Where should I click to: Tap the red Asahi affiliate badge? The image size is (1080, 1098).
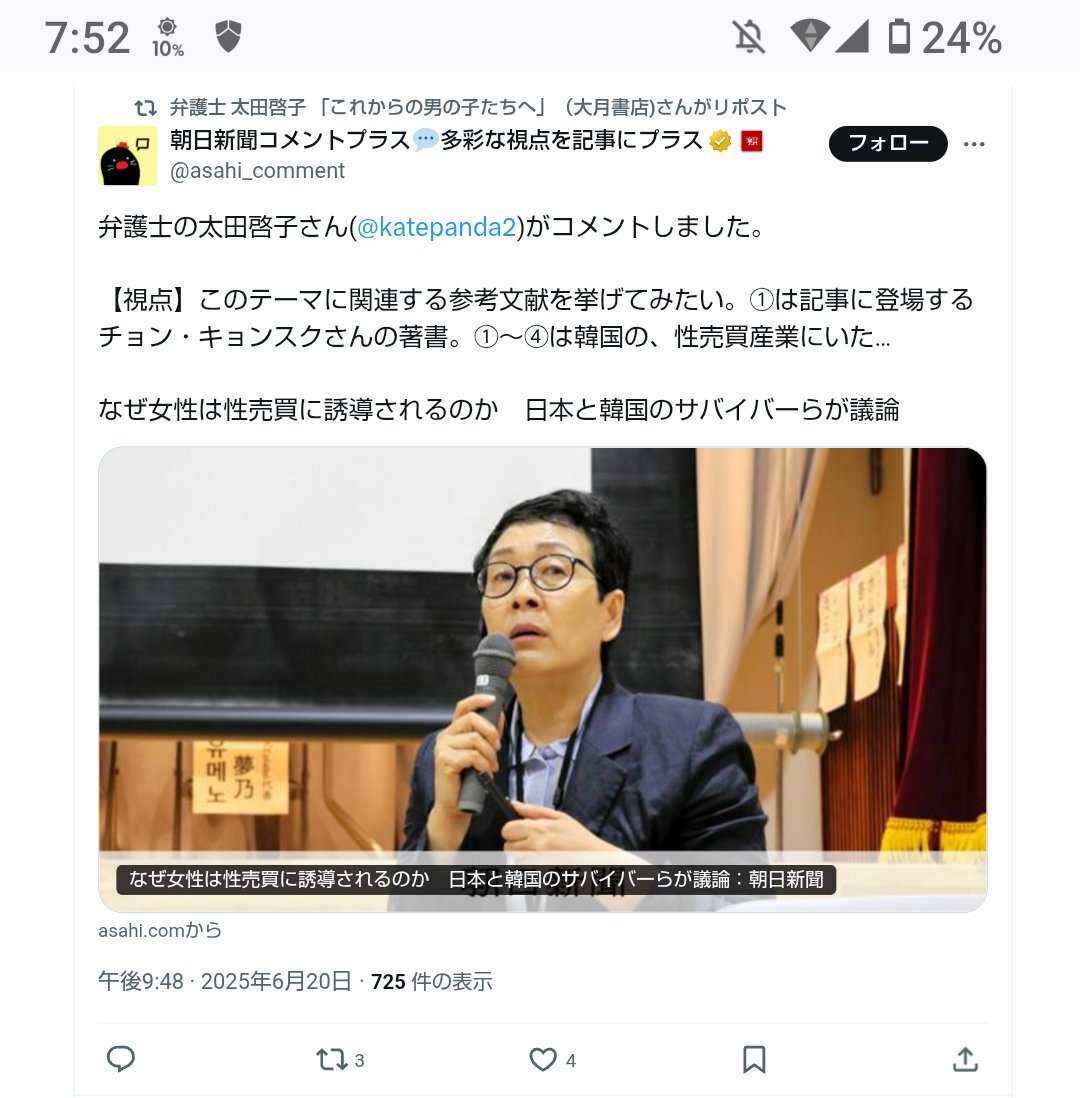tap(752, 141)
